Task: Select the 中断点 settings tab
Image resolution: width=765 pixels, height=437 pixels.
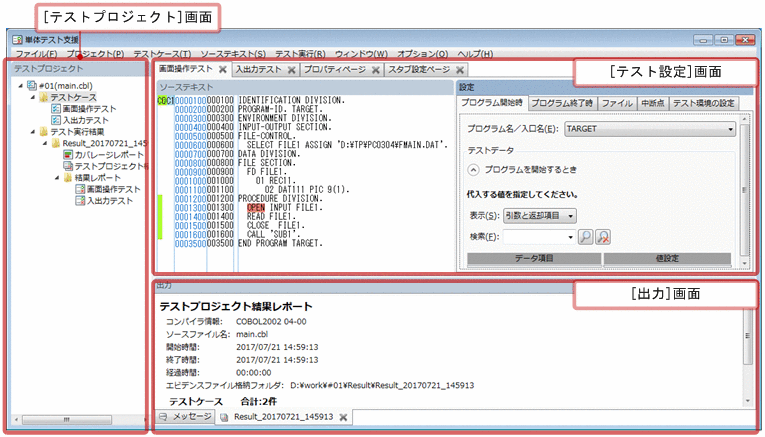Action: pos(653,103)
